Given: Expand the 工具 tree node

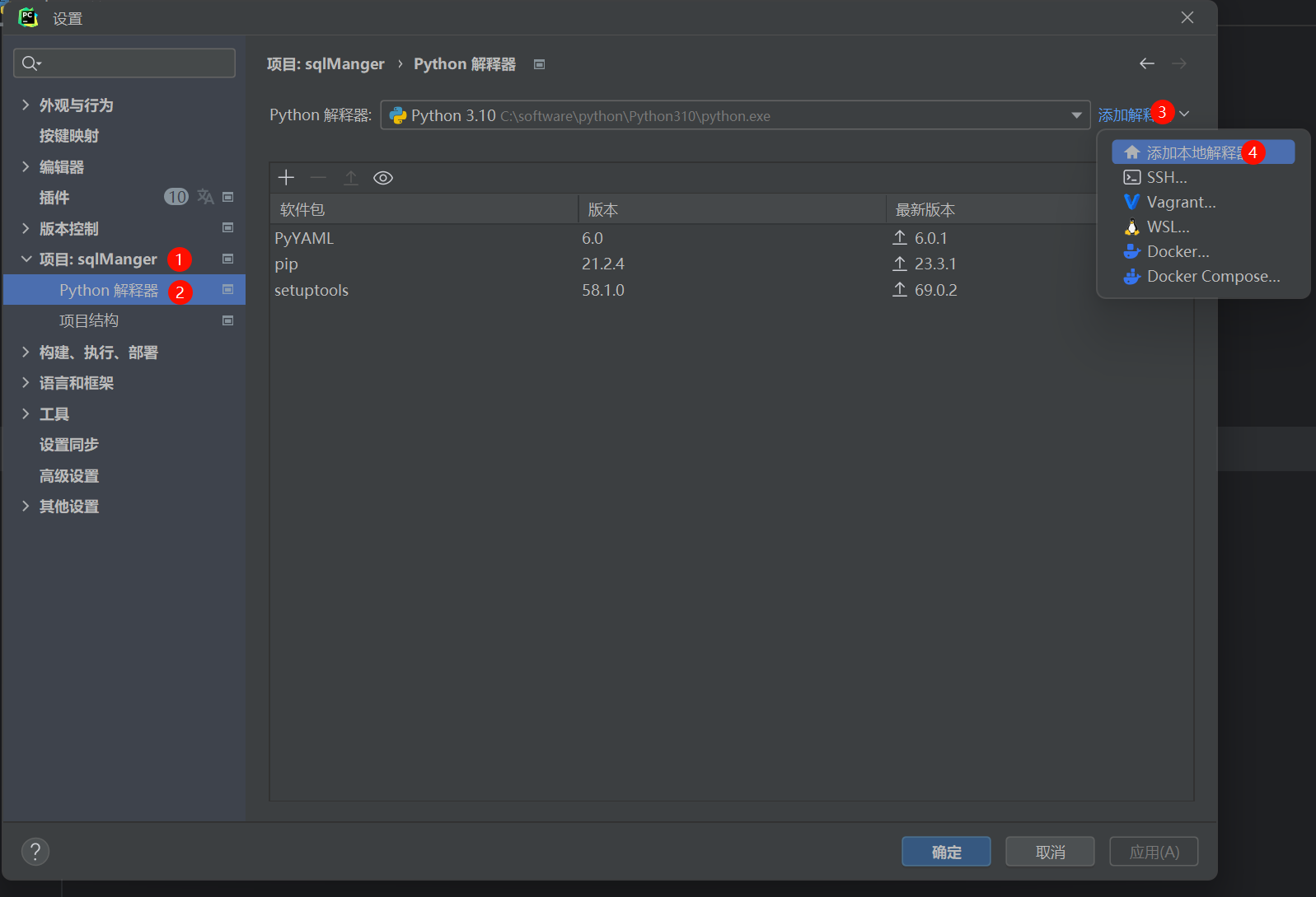Looking at the screenshot, I should [26, 413].
